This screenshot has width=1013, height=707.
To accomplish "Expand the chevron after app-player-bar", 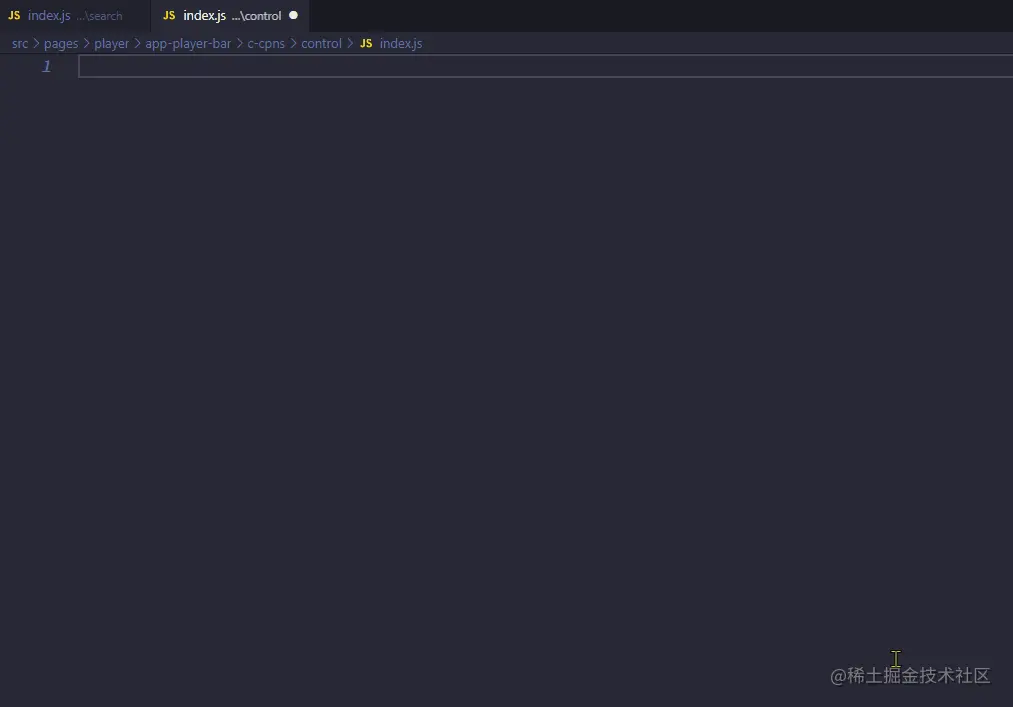I will (237, 43).
